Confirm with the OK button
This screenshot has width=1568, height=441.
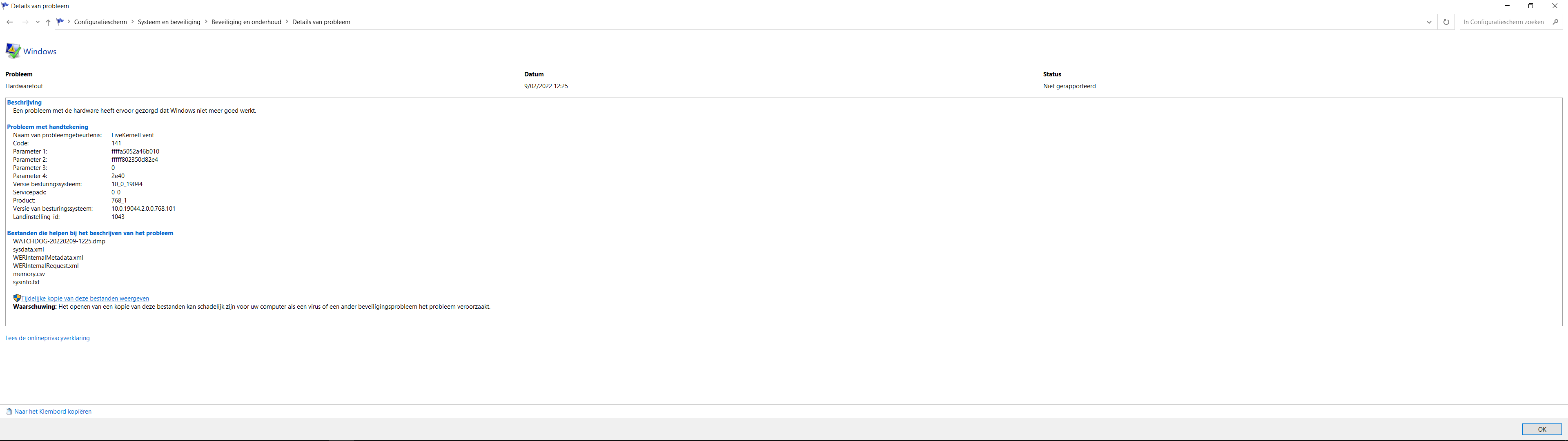(x=1542, y=430)
